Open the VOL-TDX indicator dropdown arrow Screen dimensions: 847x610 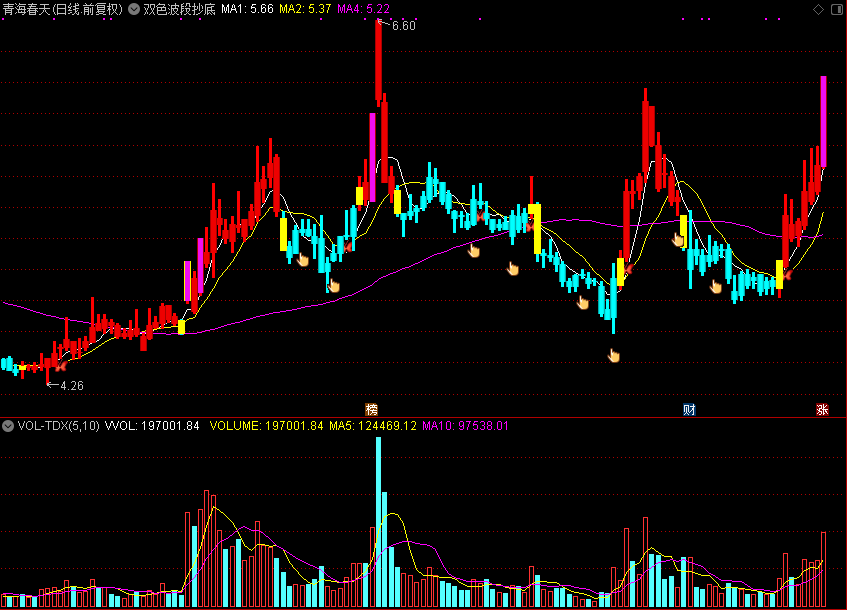pos(8,426)
